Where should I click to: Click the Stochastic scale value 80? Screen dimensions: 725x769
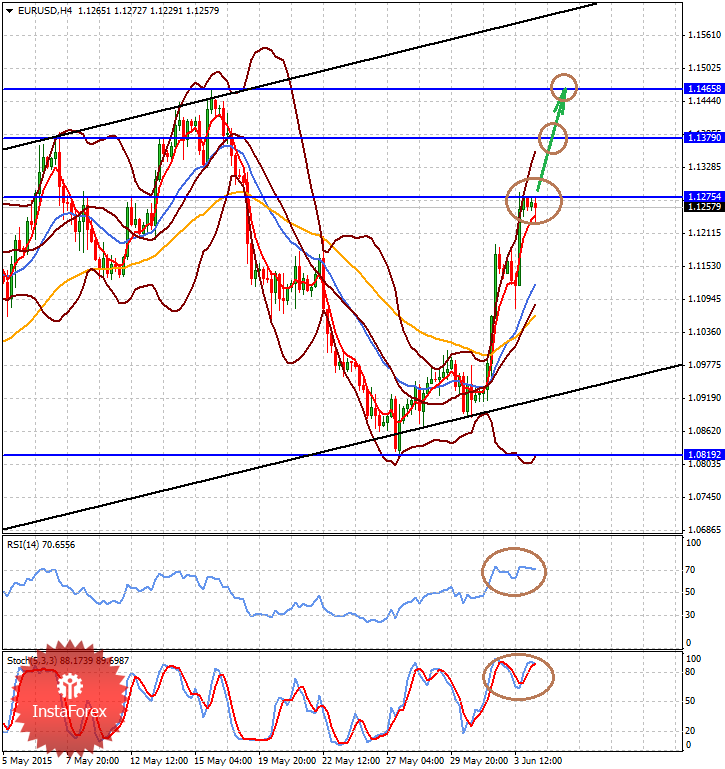point(690,672)
